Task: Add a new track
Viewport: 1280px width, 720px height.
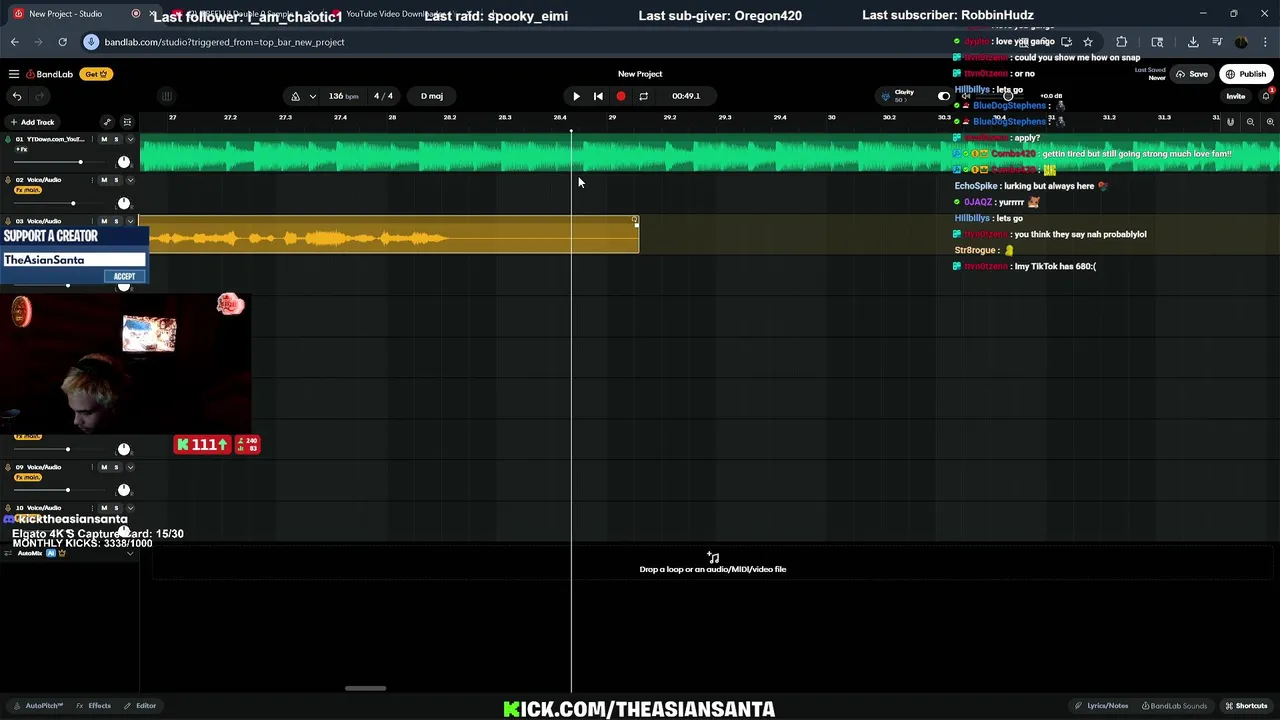Action: click(32, 122)
